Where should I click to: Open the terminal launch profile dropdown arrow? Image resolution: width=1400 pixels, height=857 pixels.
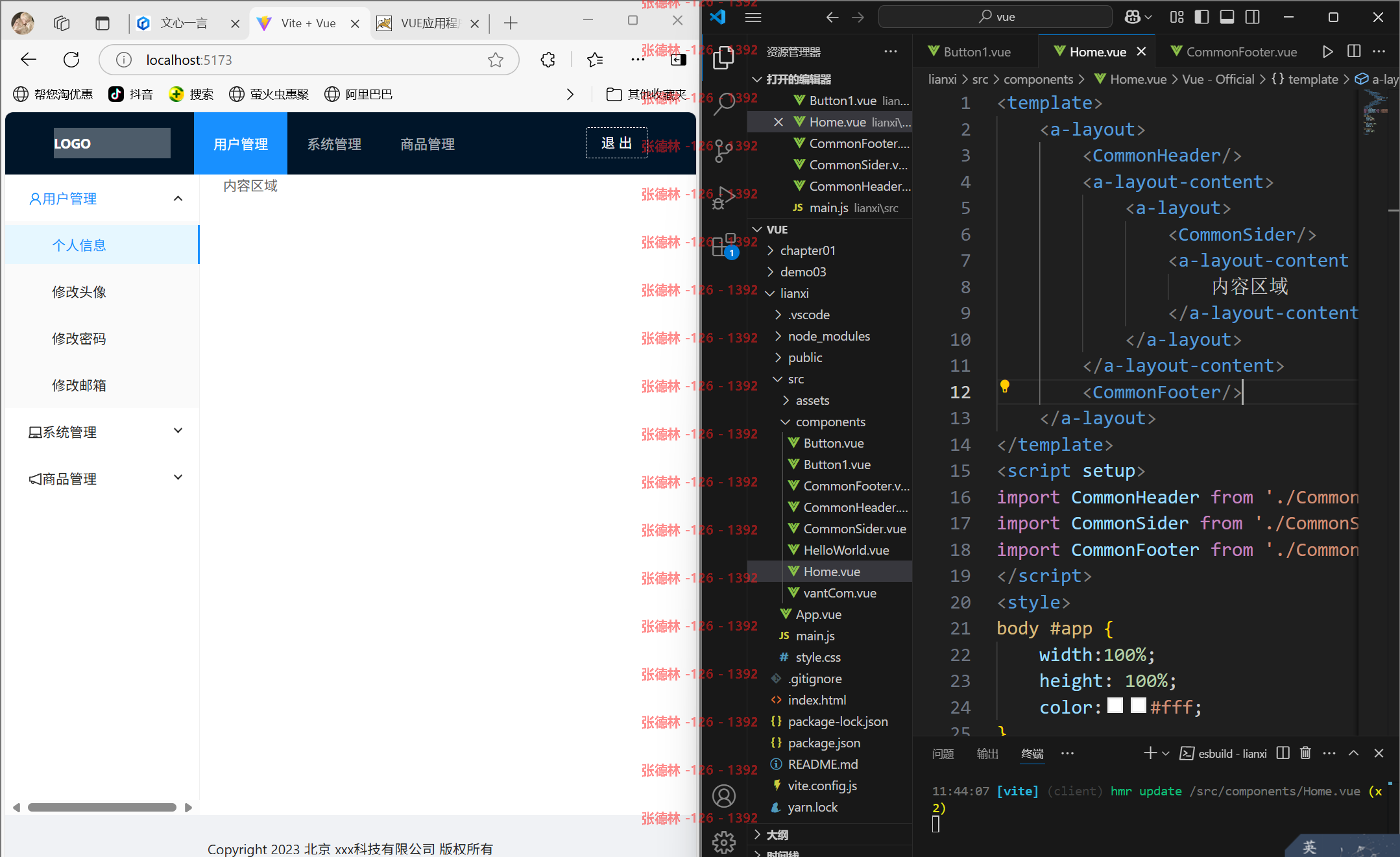(x=1166, y=753)
